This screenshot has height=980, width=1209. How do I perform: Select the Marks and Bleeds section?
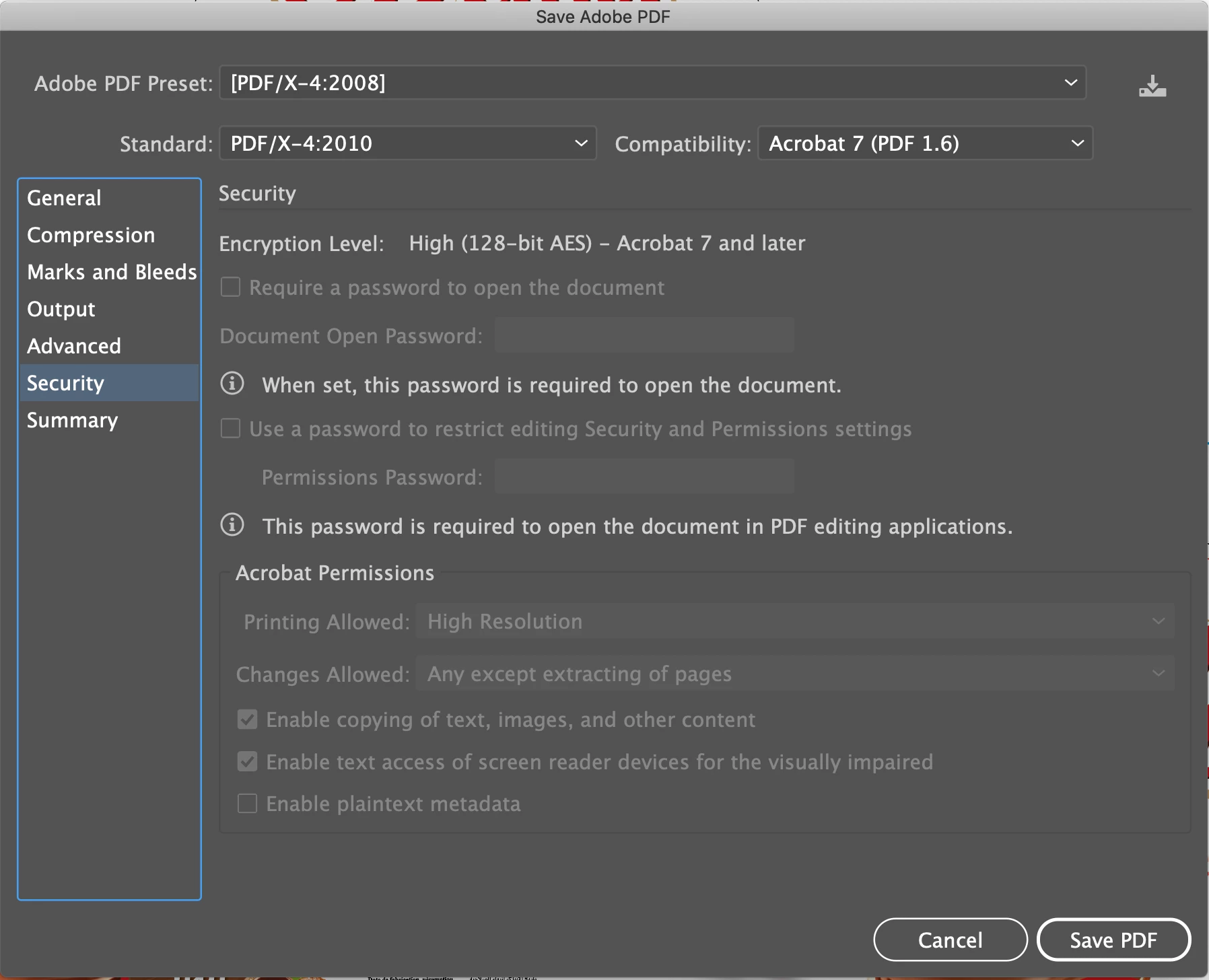coord(110,272)
